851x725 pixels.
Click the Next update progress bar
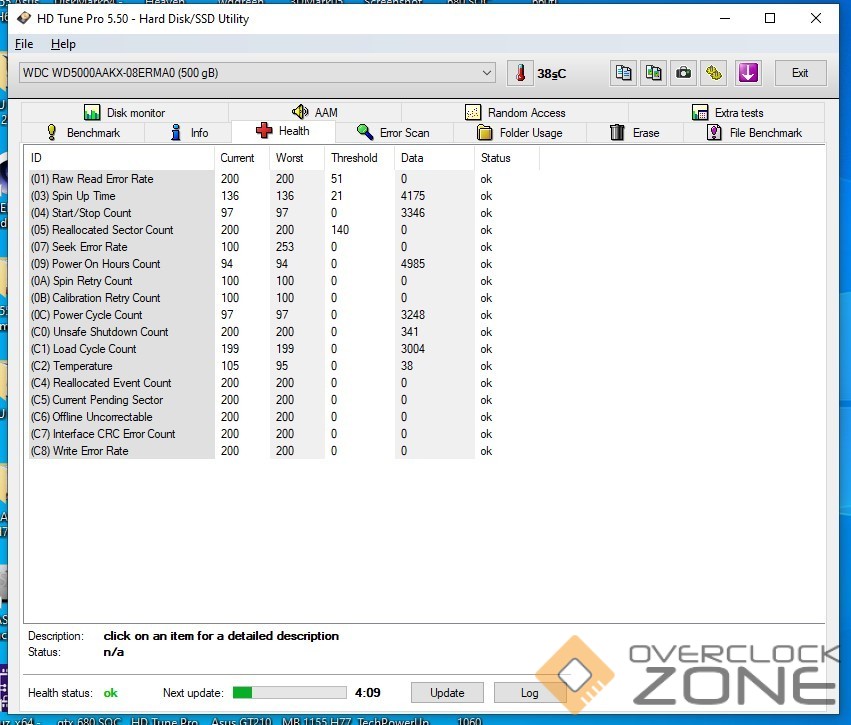click(289, 692)
